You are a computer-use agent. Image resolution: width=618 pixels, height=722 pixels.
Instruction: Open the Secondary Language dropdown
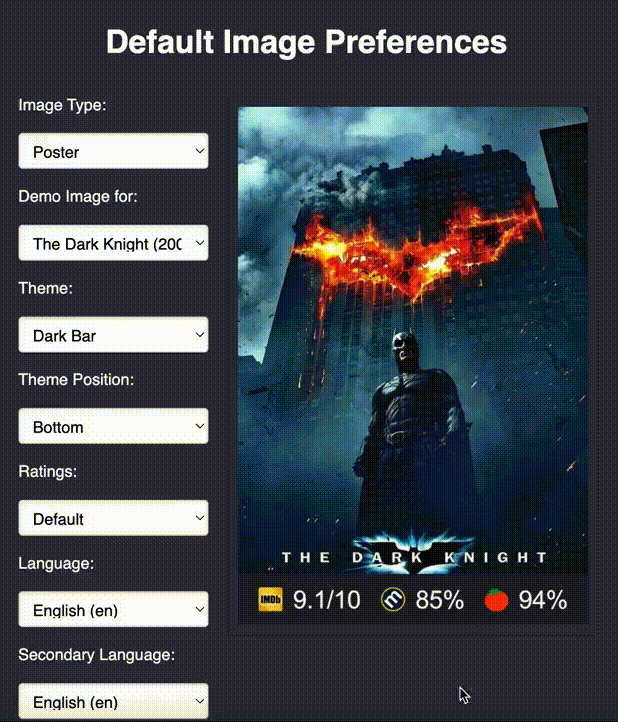[x=113, y=701]
